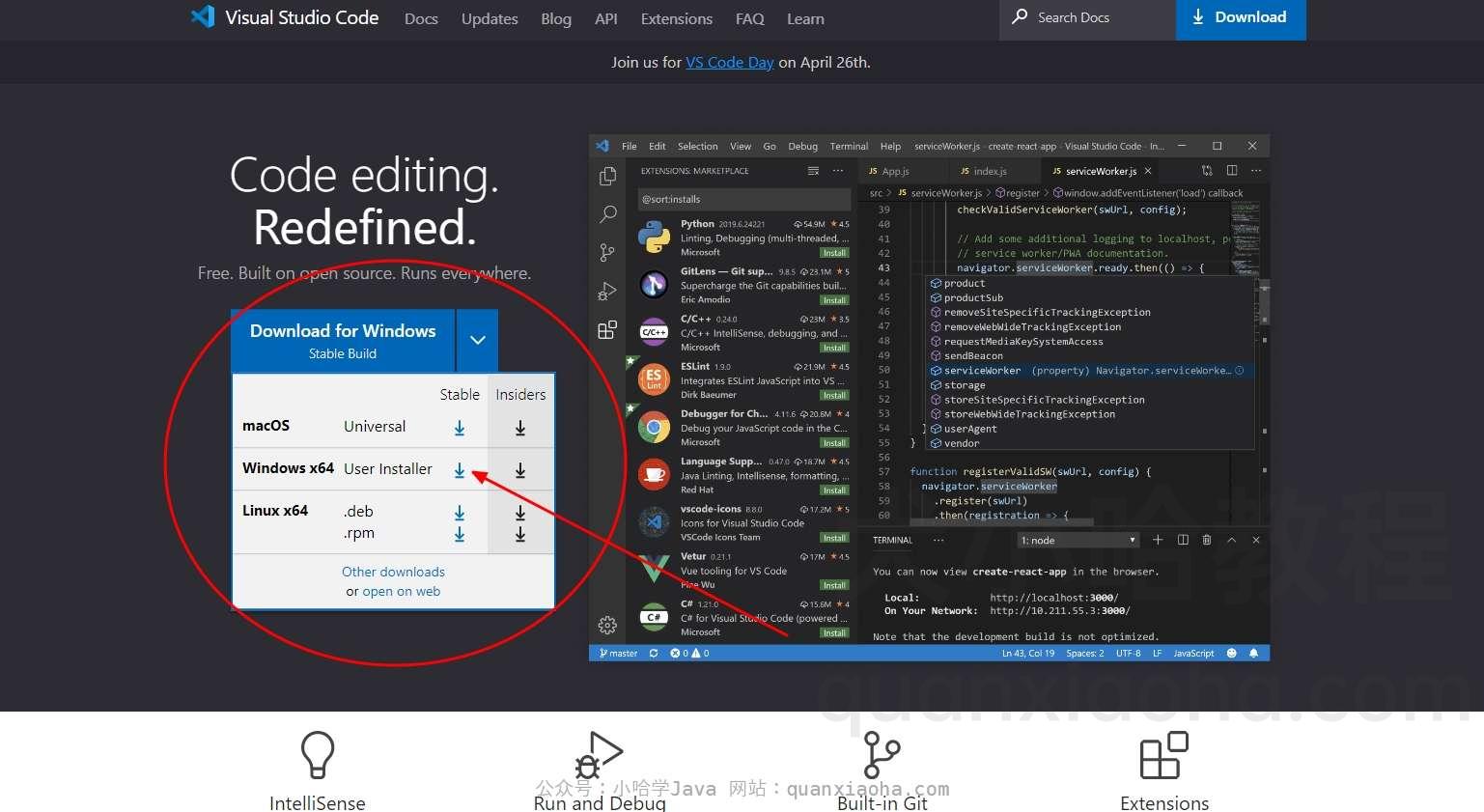This screenshot has width=1484, height=812.
Task: Download Linux .rpm Stable package
Action: (x=460, y=534)
